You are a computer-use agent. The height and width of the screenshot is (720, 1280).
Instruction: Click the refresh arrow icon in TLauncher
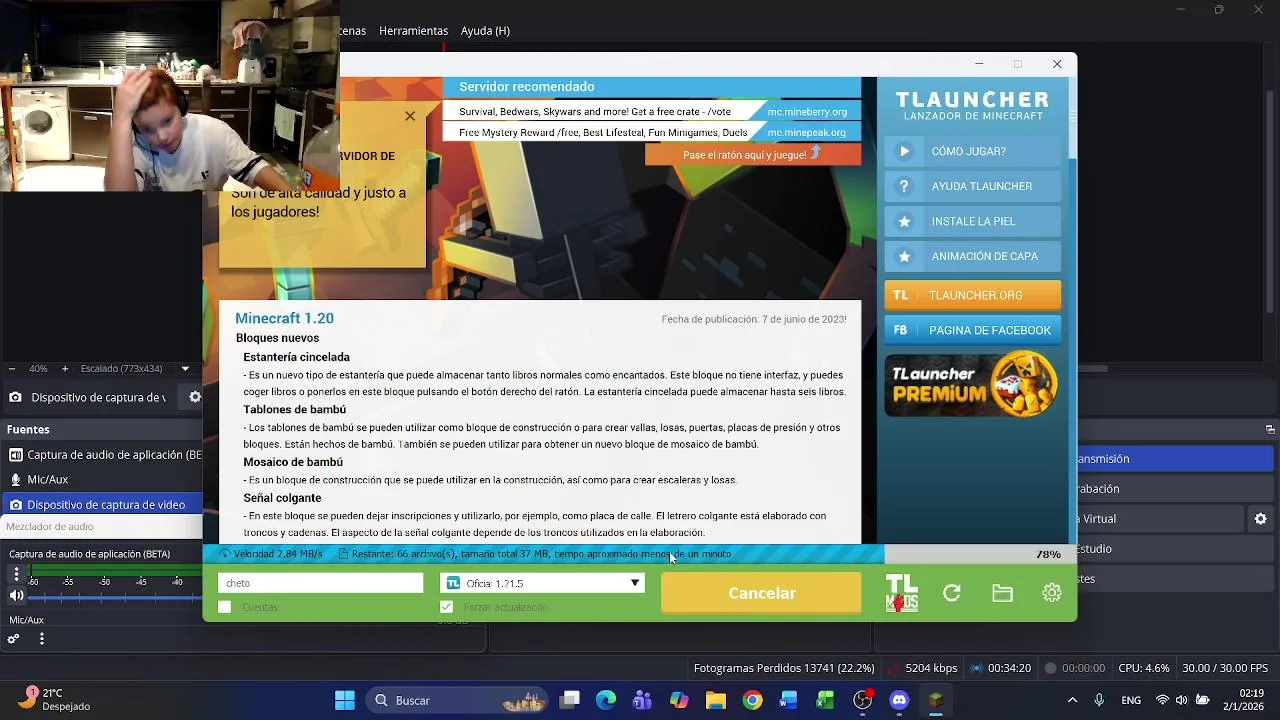tap(952, 593)
